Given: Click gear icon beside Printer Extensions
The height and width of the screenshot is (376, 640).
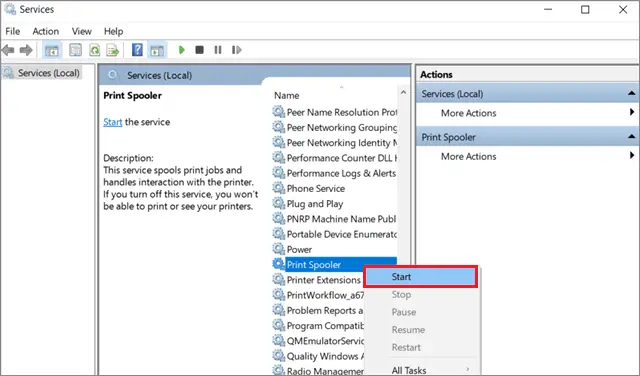Looking at the screenshot, I should pyautogui.click(x=279, y=280).
